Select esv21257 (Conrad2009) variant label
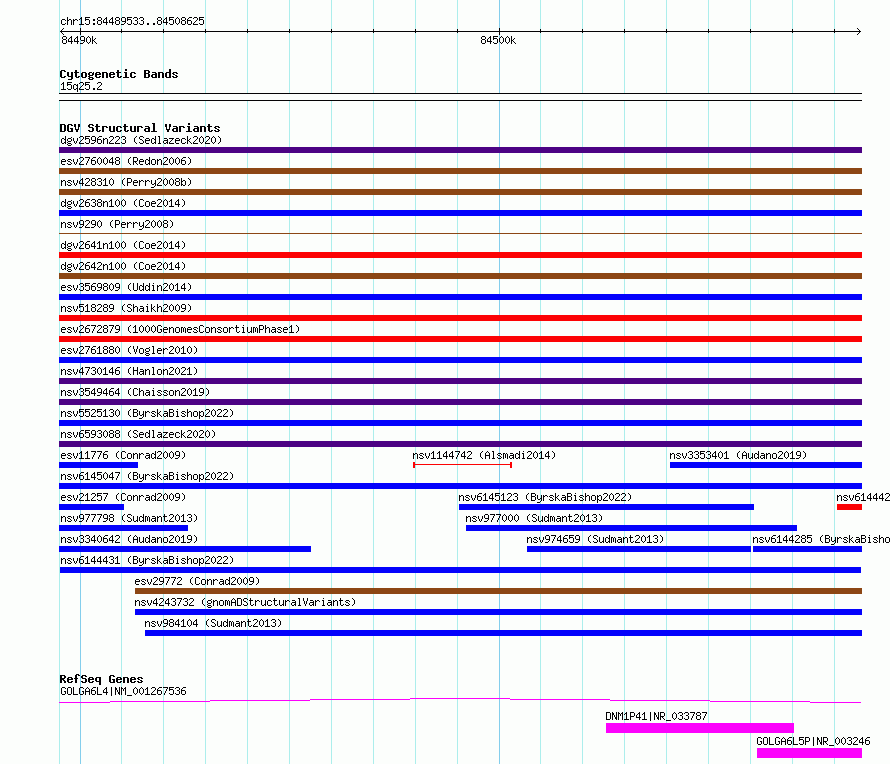This screenshot has height=764, width=890. coord(123,497)
